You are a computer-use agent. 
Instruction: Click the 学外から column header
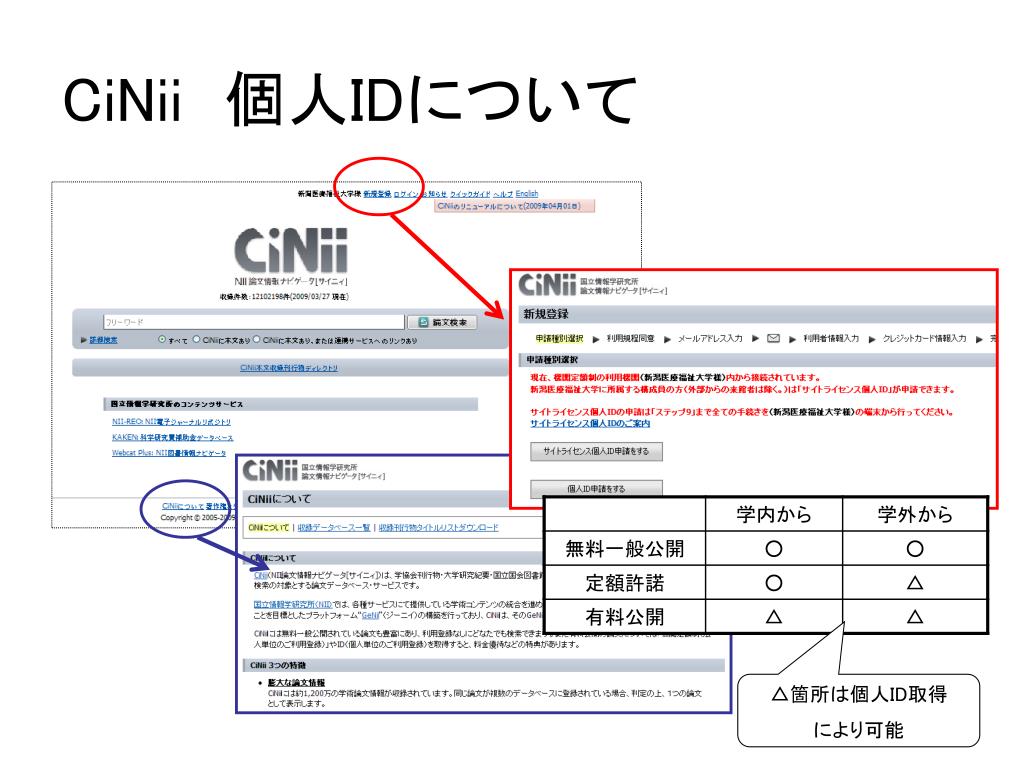[x=915, y=515]
